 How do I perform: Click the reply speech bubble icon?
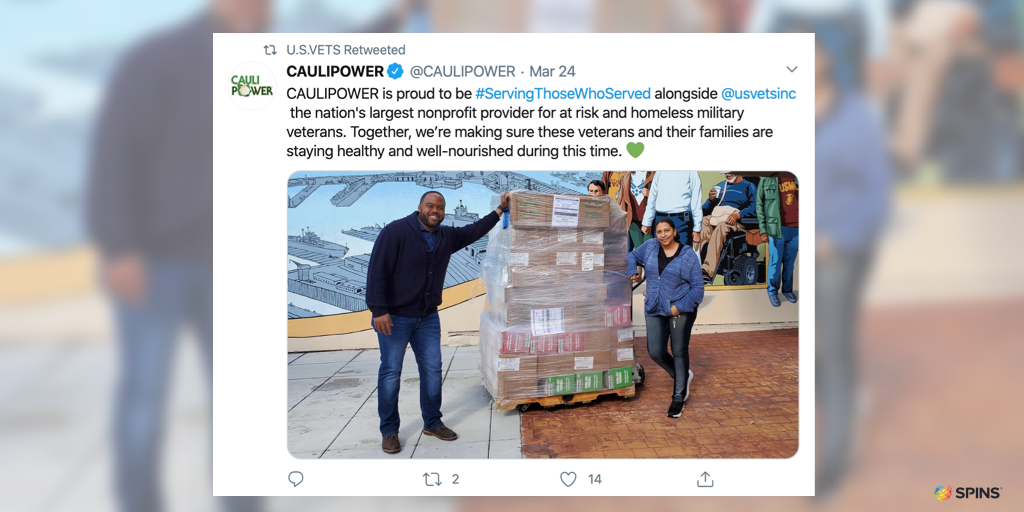(x=296, y=479)
